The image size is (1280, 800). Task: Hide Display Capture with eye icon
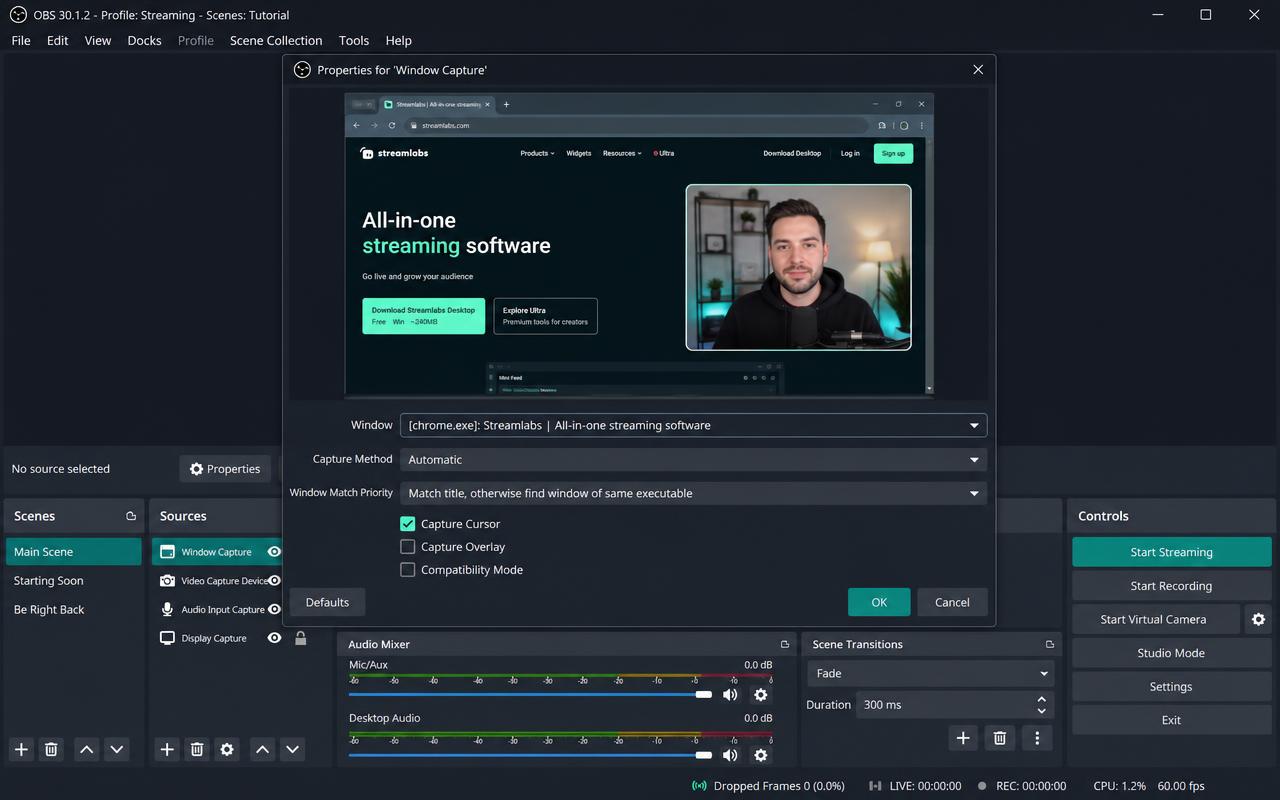274,638
